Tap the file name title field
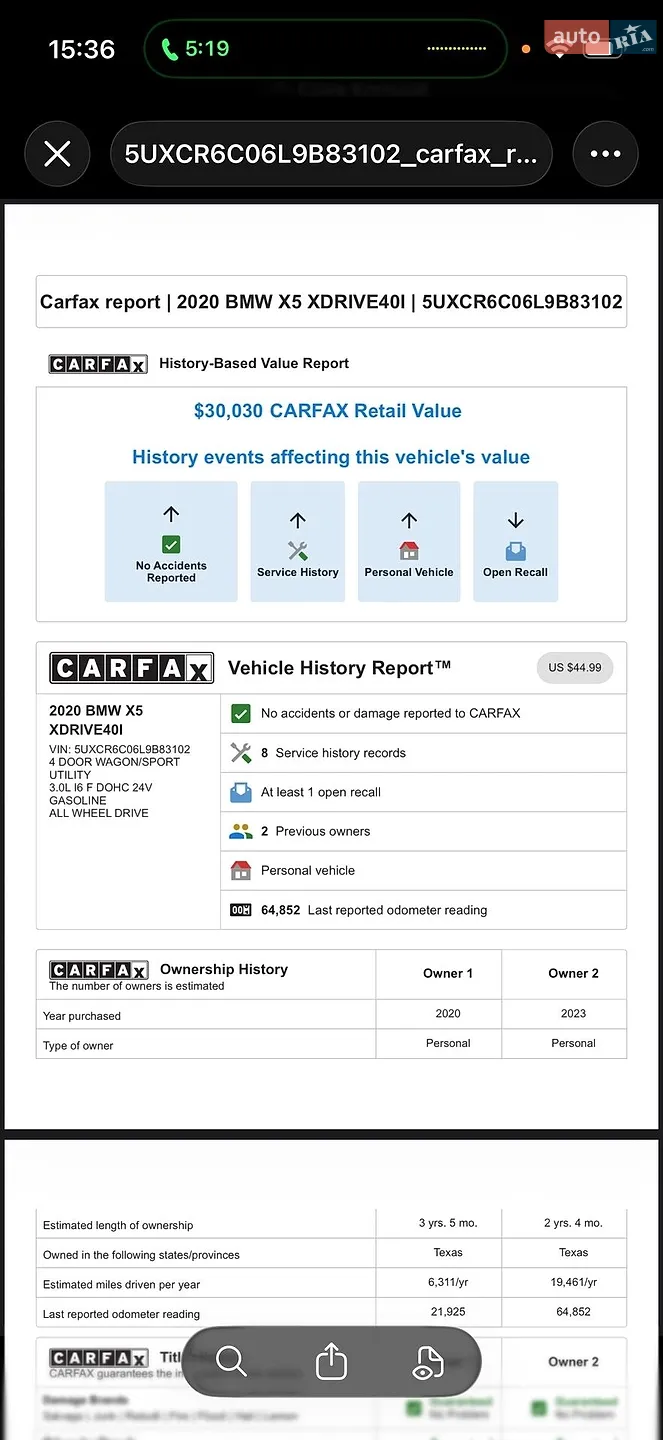Viewport: 663px width, 1440px height. (x=331, y=154)
